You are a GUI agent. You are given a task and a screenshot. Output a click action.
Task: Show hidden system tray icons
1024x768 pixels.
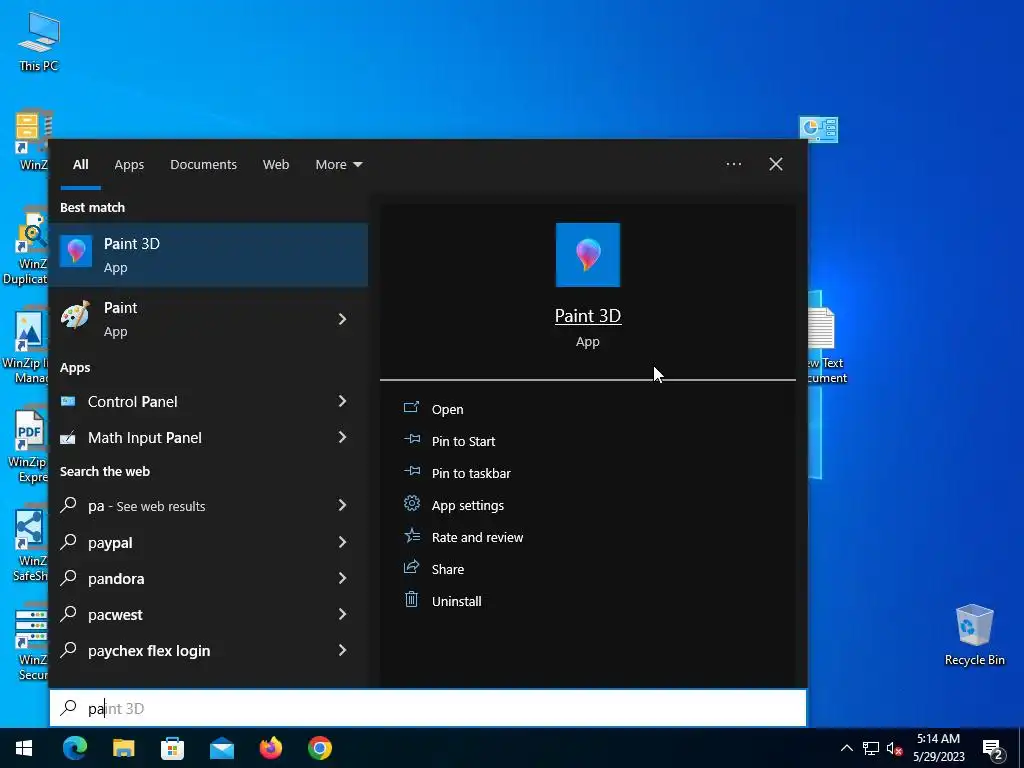[x=846, y=748]
